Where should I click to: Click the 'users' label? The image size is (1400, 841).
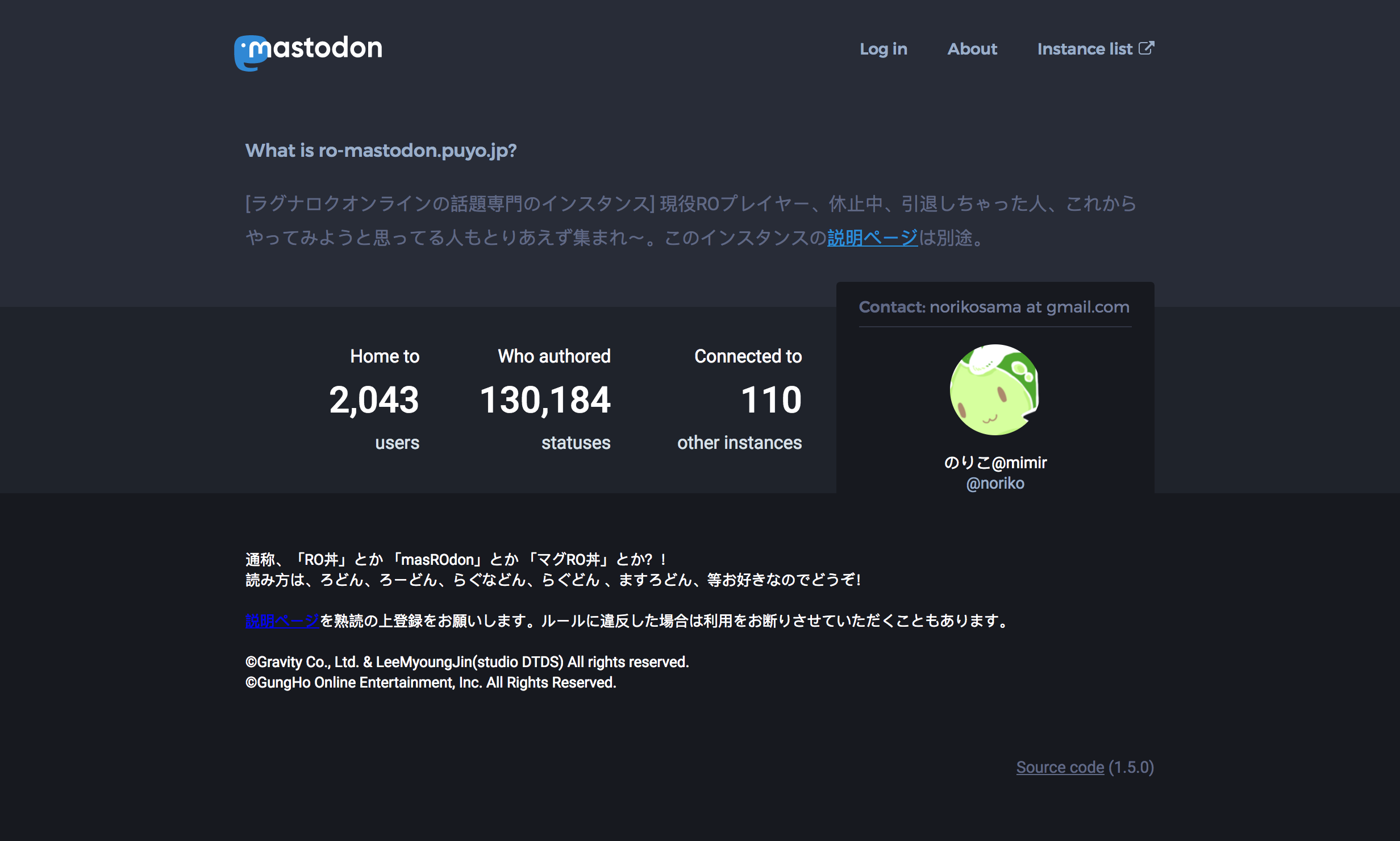[397, 443]
